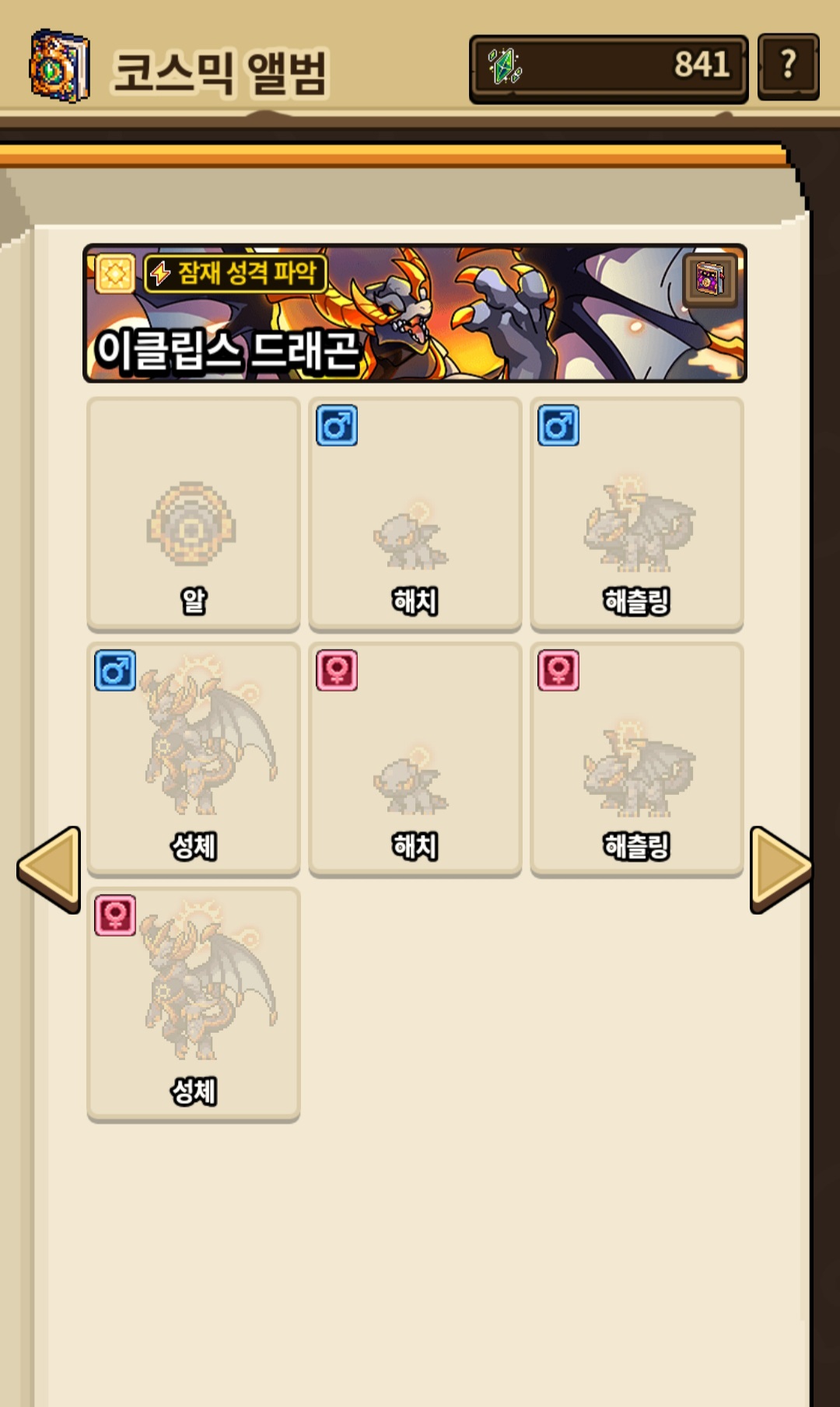The height and width of the screenshot is (1407, 840).
Task: Tap the yellow sun attribute icon
Action: 115,274
